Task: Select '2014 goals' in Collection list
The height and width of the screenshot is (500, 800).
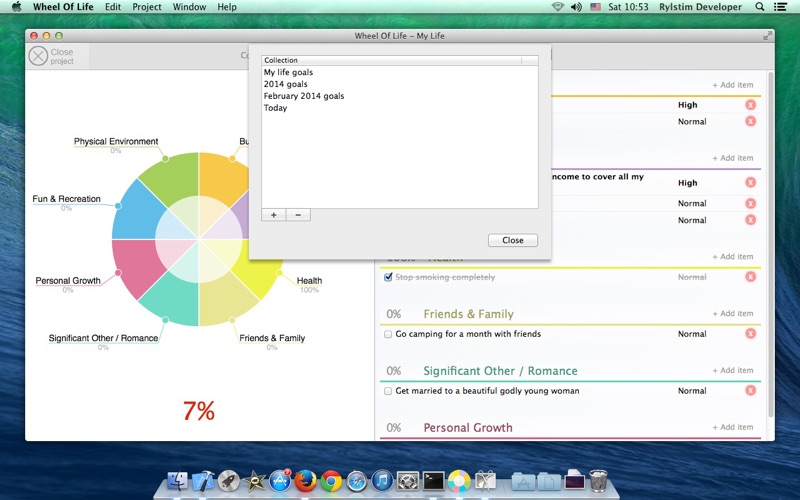Action: (399, 84)
